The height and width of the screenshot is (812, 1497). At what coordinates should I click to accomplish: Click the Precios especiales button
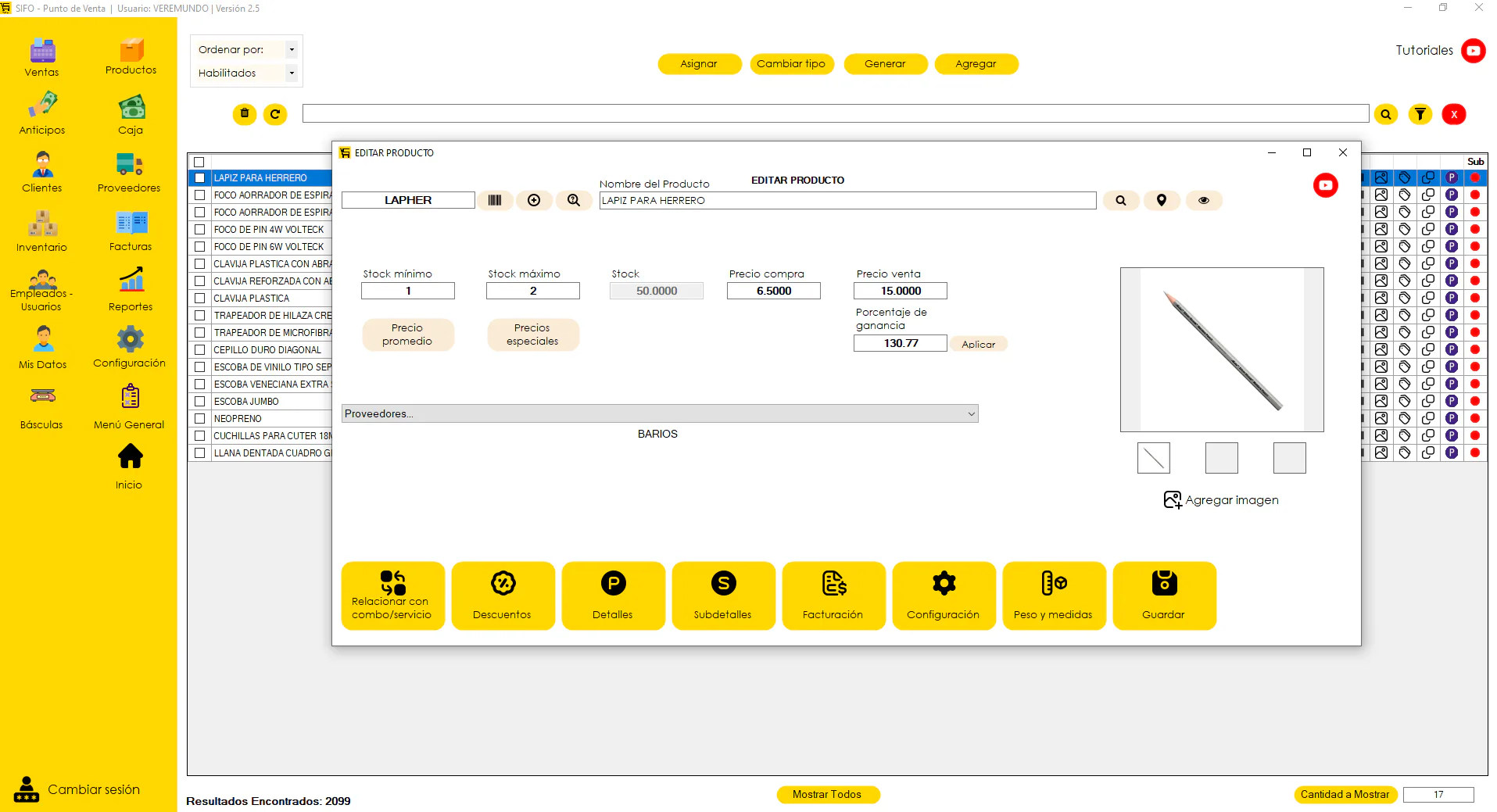[533, 334]
